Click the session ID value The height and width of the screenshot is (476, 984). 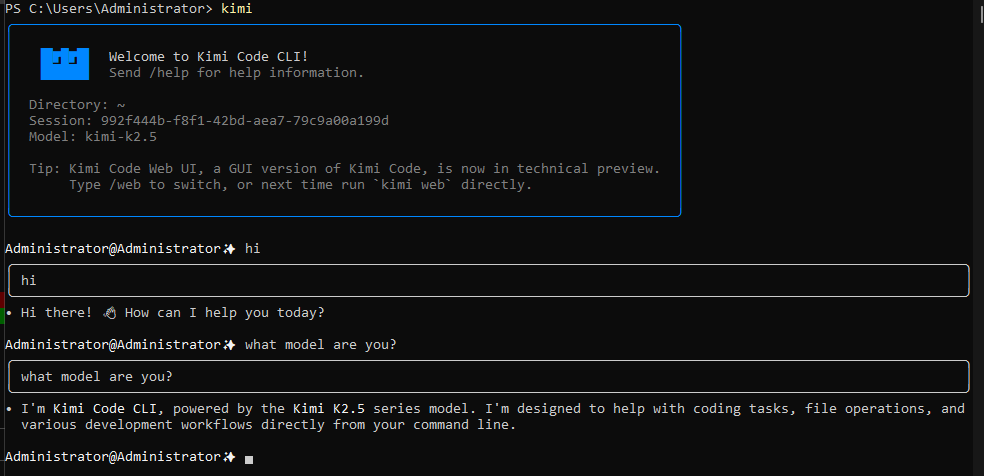click(x=244, y=121)
